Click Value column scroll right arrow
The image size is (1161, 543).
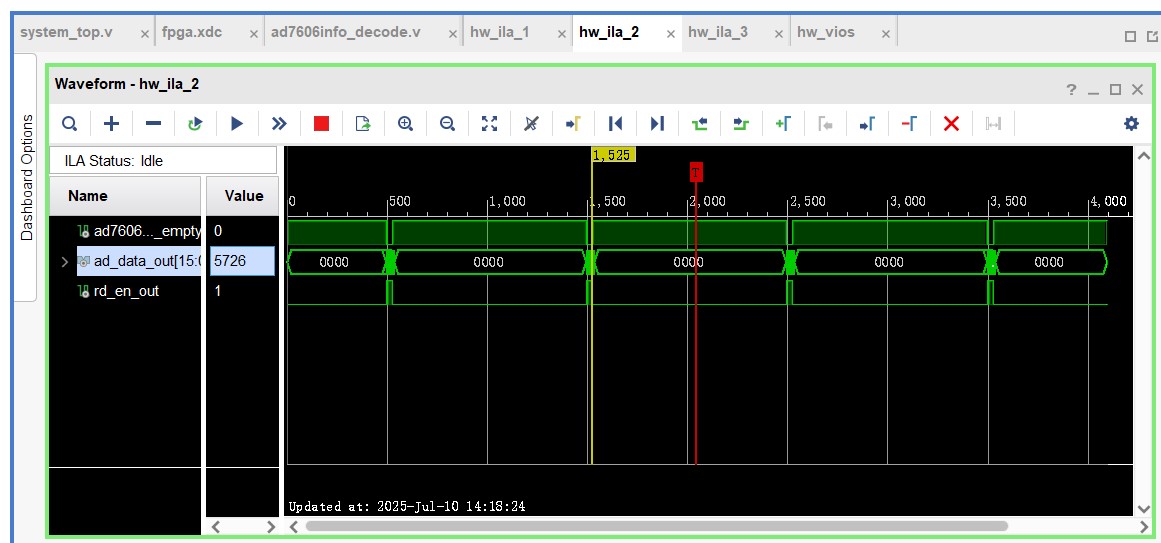270,527
